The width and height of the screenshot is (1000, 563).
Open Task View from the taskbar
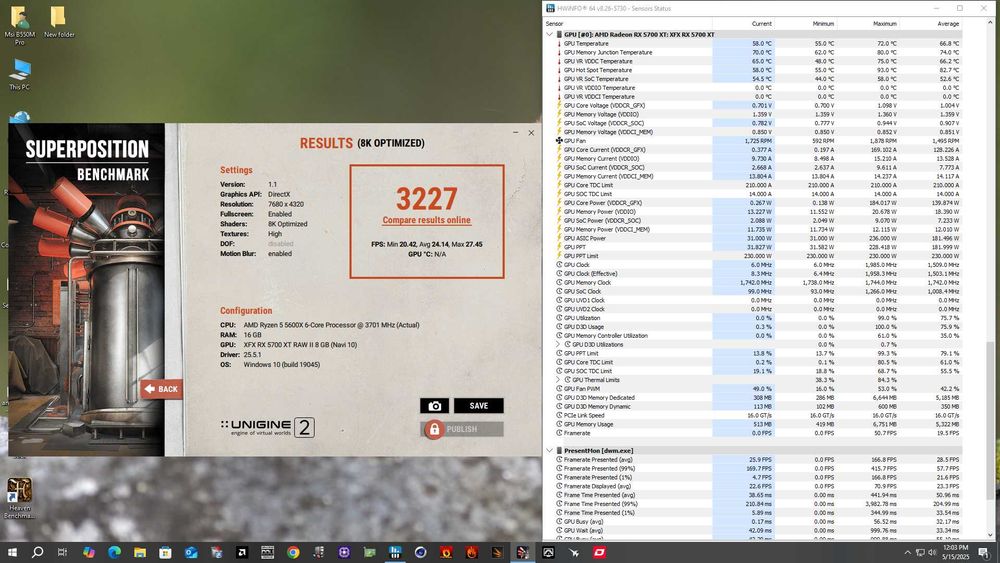tap(62, 552)
